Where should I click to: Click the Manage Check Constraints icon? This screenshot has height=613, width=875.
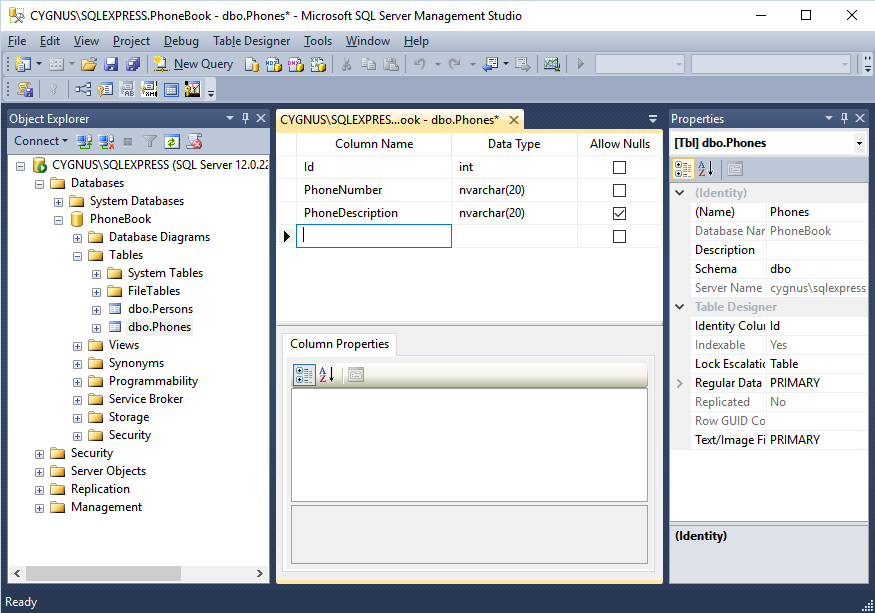coord(171,89)
